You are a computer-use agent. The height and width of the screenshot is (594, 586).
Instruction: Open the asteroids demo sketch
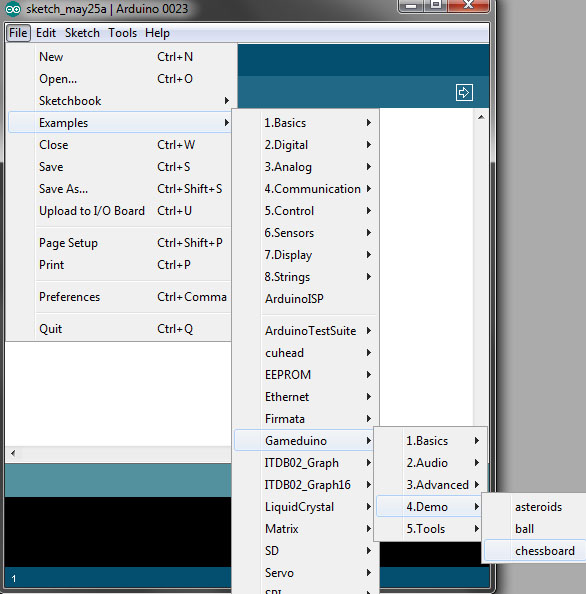pos(535,506)
